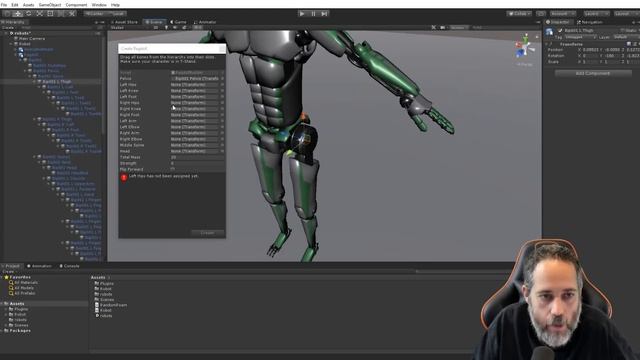640x360 pixels.
Task: Switch to the Game tab
Action: pyautogui.click(x=178, y=22)
